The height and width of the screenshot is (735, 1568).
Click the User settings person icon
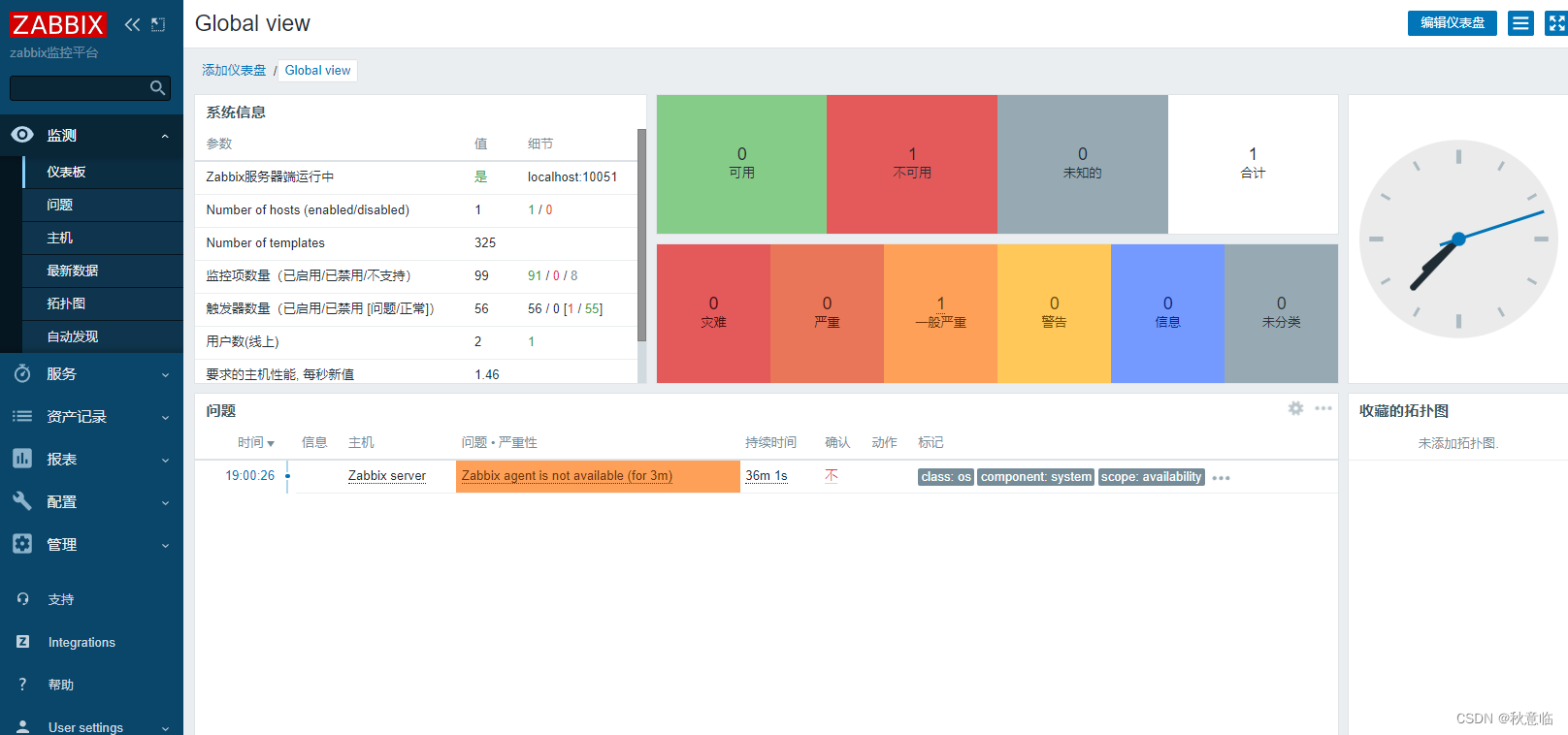point(22,727)
